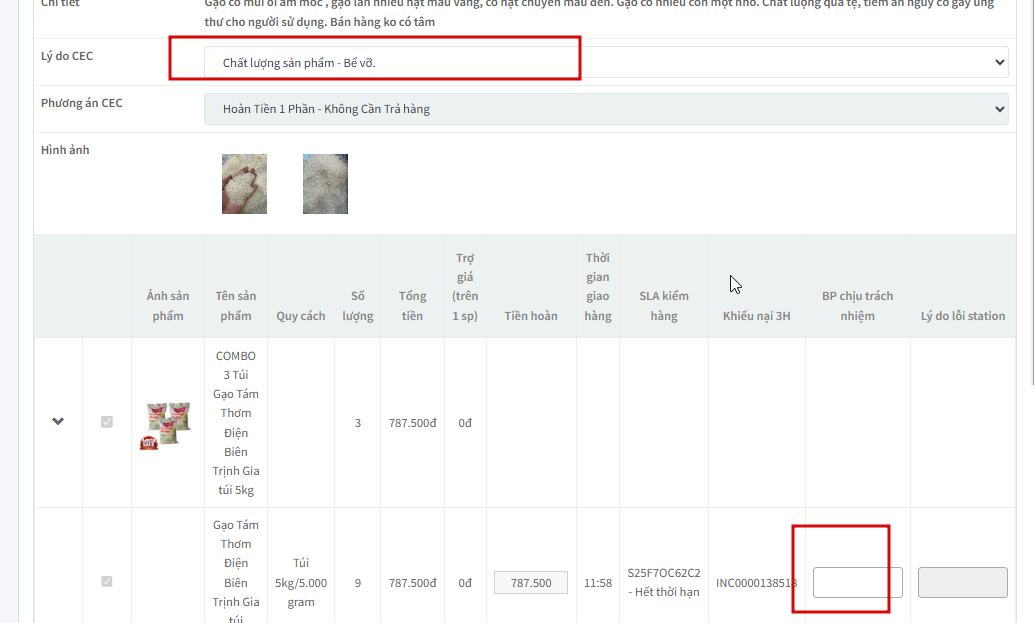Viewport: 1035px width, 623px height.
Task: Select the quantity 9 cell
Action: 358,583
